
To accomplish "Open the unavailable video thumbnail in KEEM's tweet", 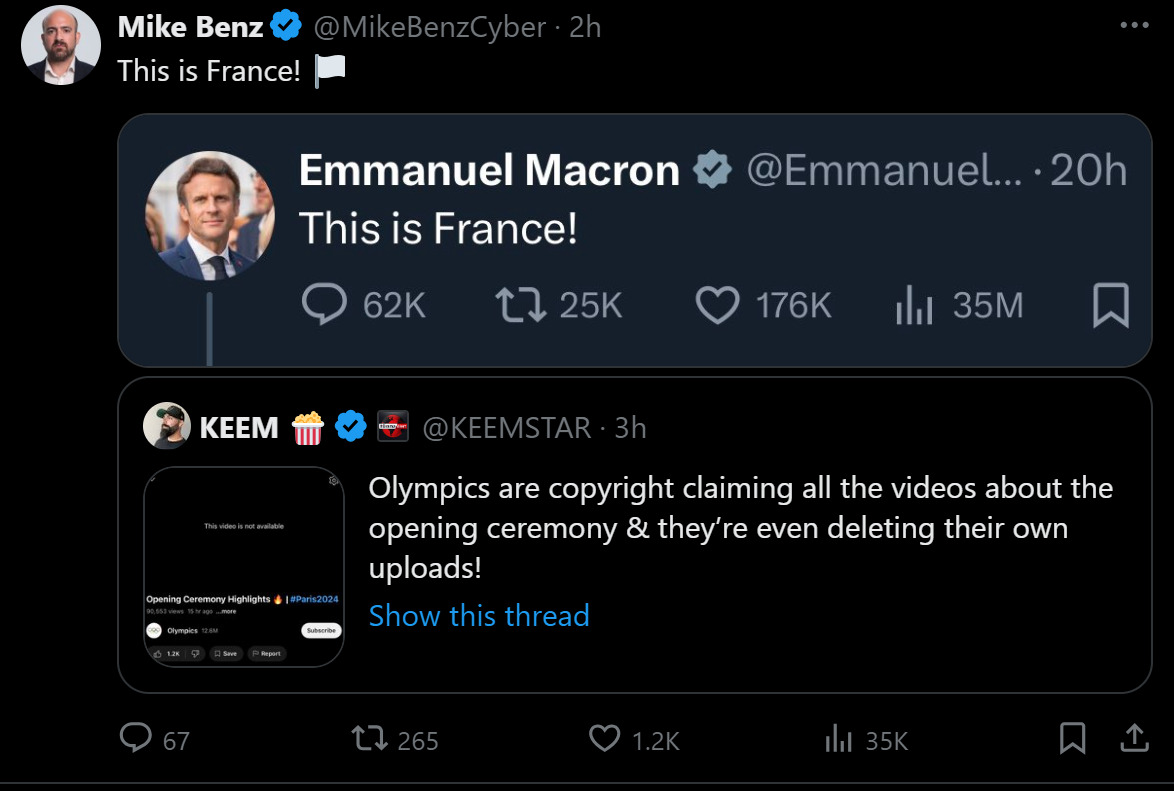I will coord(244,566).
